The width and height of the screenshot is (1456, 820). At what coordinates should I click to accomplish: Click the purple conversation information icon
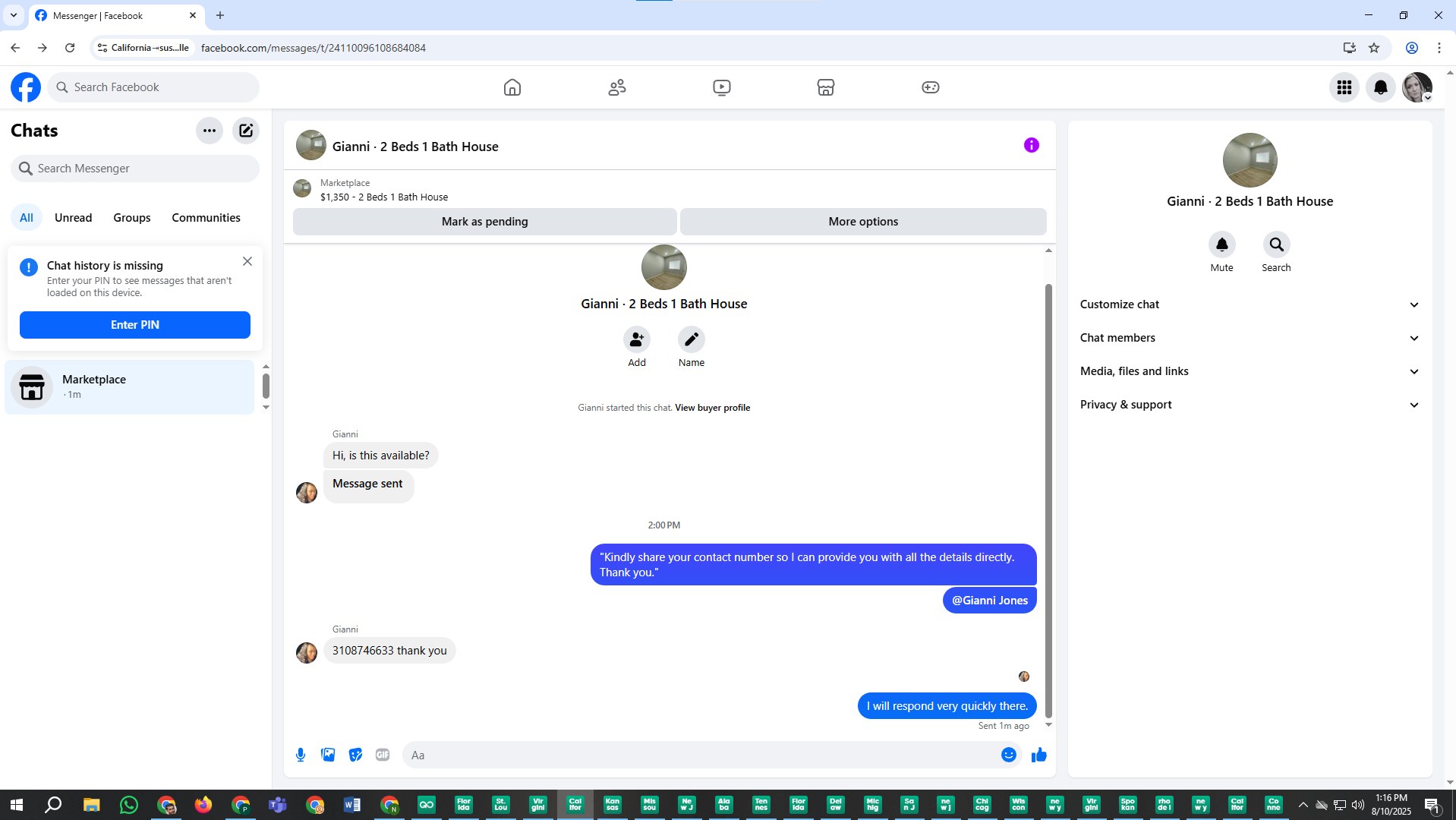coord(1032,145)
